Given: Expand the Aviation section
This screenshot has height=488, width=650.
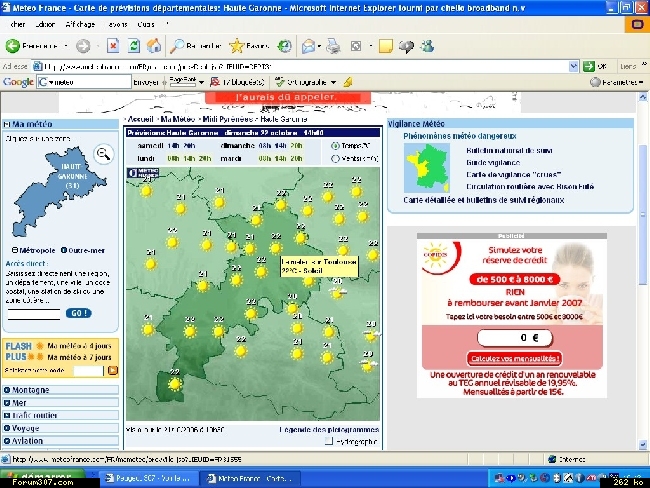Looking at the screenshot, I should point(61,441).
